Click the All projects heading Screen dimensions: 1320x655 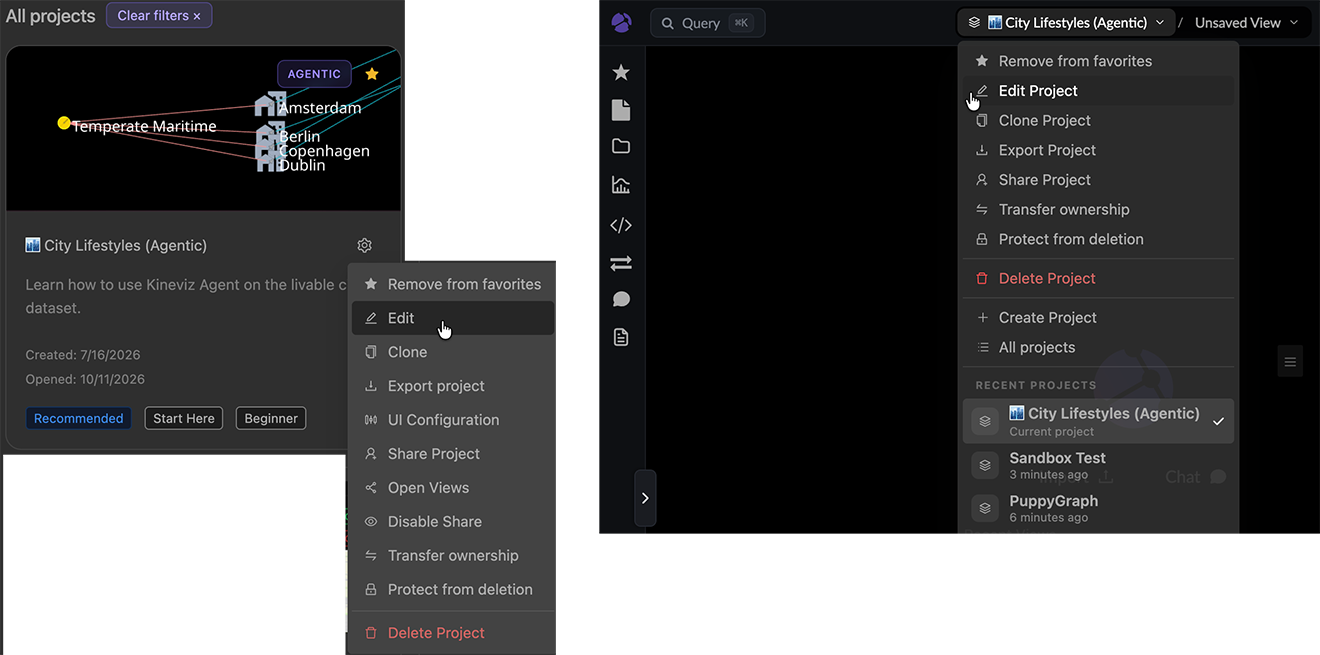(51, 16)
